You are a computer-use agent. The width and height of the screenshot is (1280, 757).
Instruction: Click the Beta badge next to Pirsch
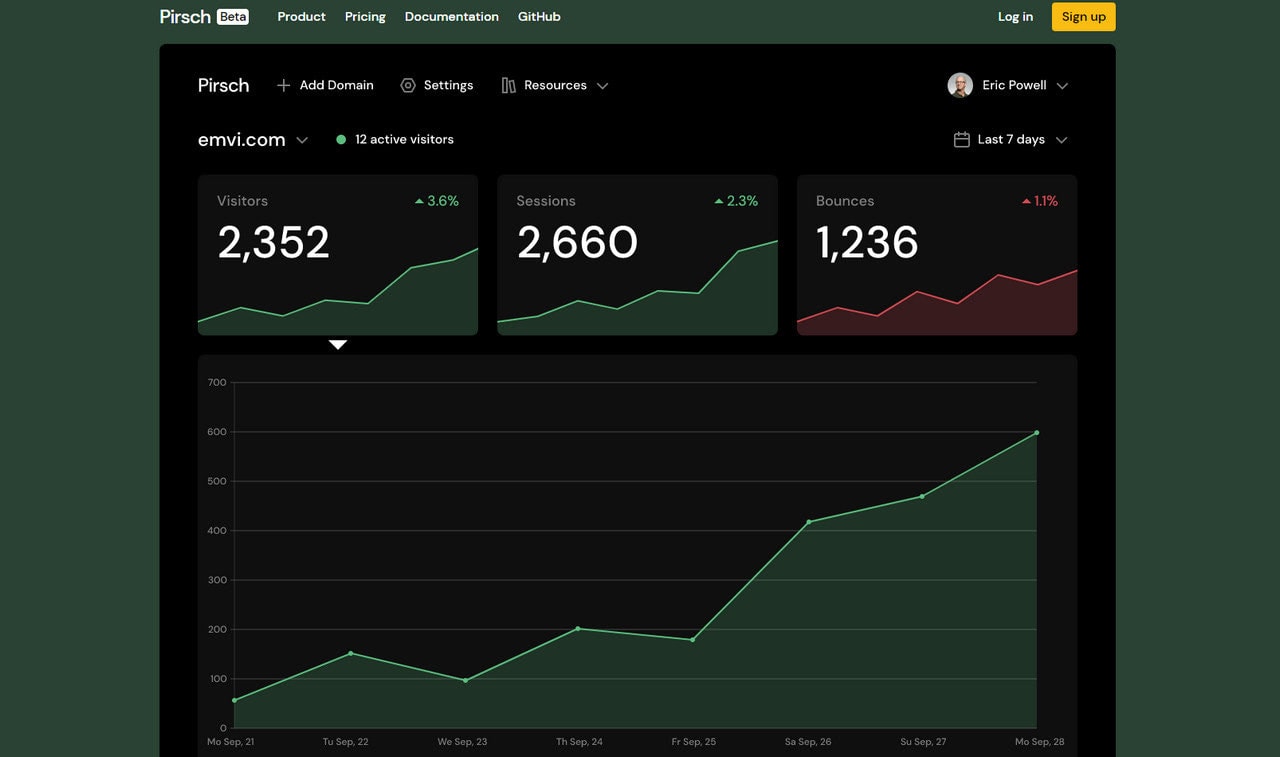point(232,17)
